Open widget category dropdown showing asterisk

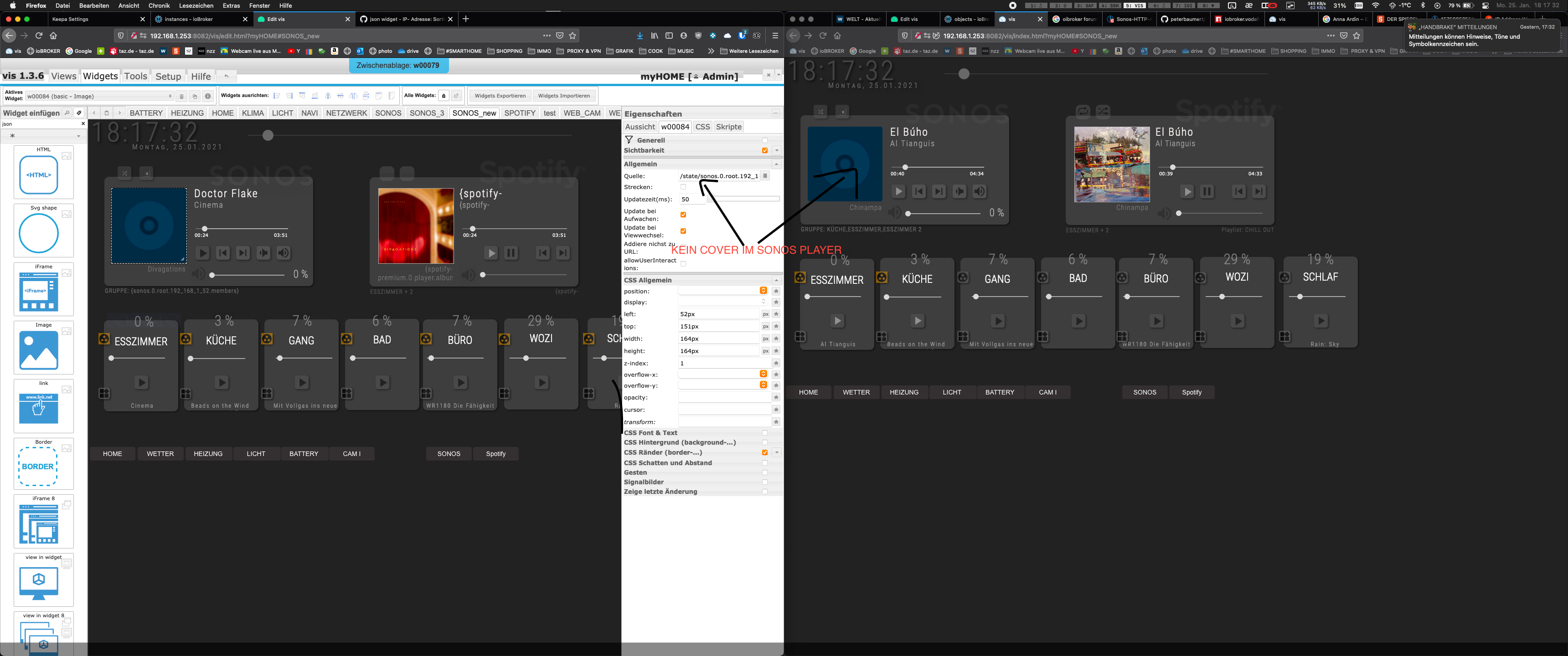coord(43,136)
